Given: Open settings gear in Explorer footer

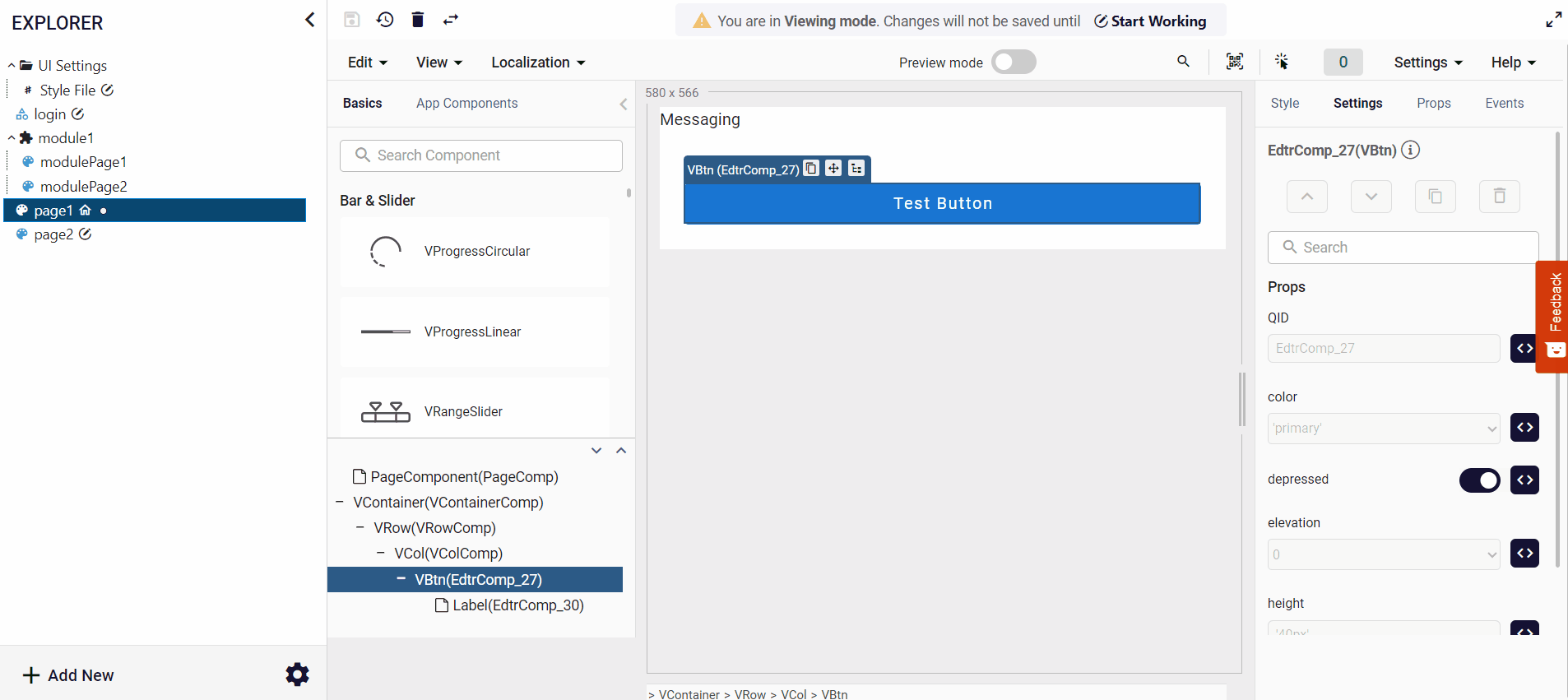Looking at the screenshot, I should (297, 675).
